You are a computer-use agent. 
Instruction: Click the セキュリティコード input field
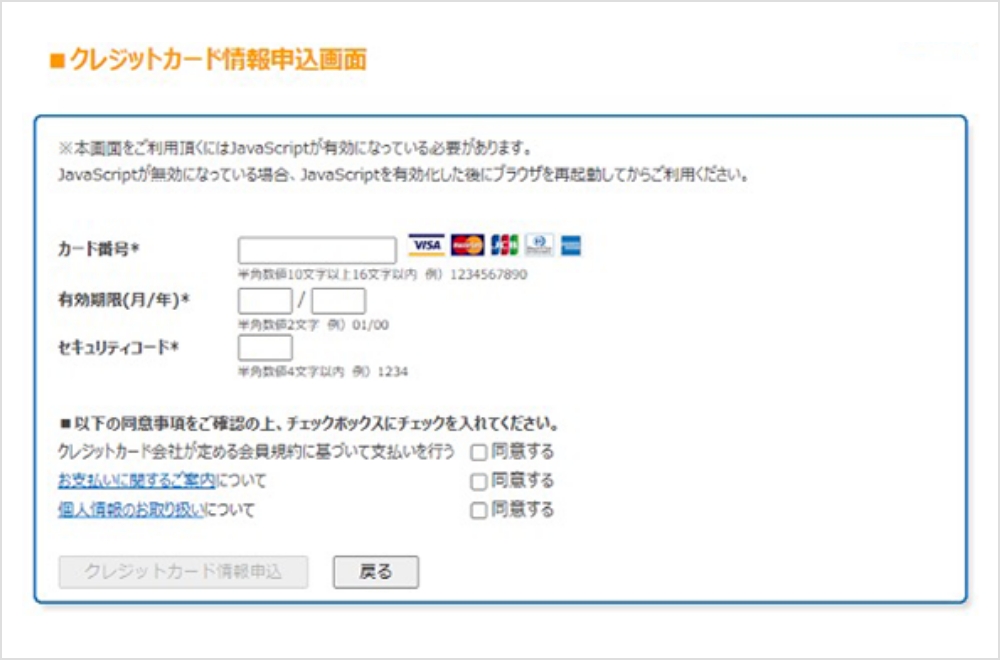coord(264,347)
